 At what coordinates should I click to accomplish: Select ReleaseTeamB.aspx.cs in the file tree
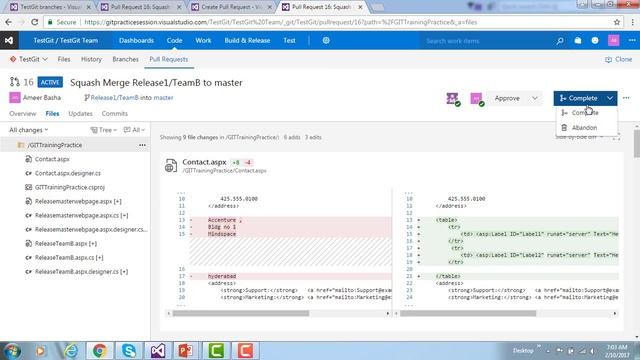coord(69,258)
